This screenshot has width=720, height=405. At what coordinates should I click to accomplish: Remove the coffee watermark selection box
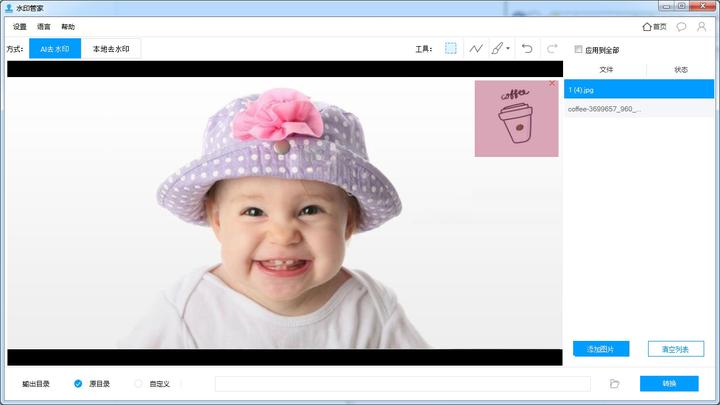pos(552,84)
